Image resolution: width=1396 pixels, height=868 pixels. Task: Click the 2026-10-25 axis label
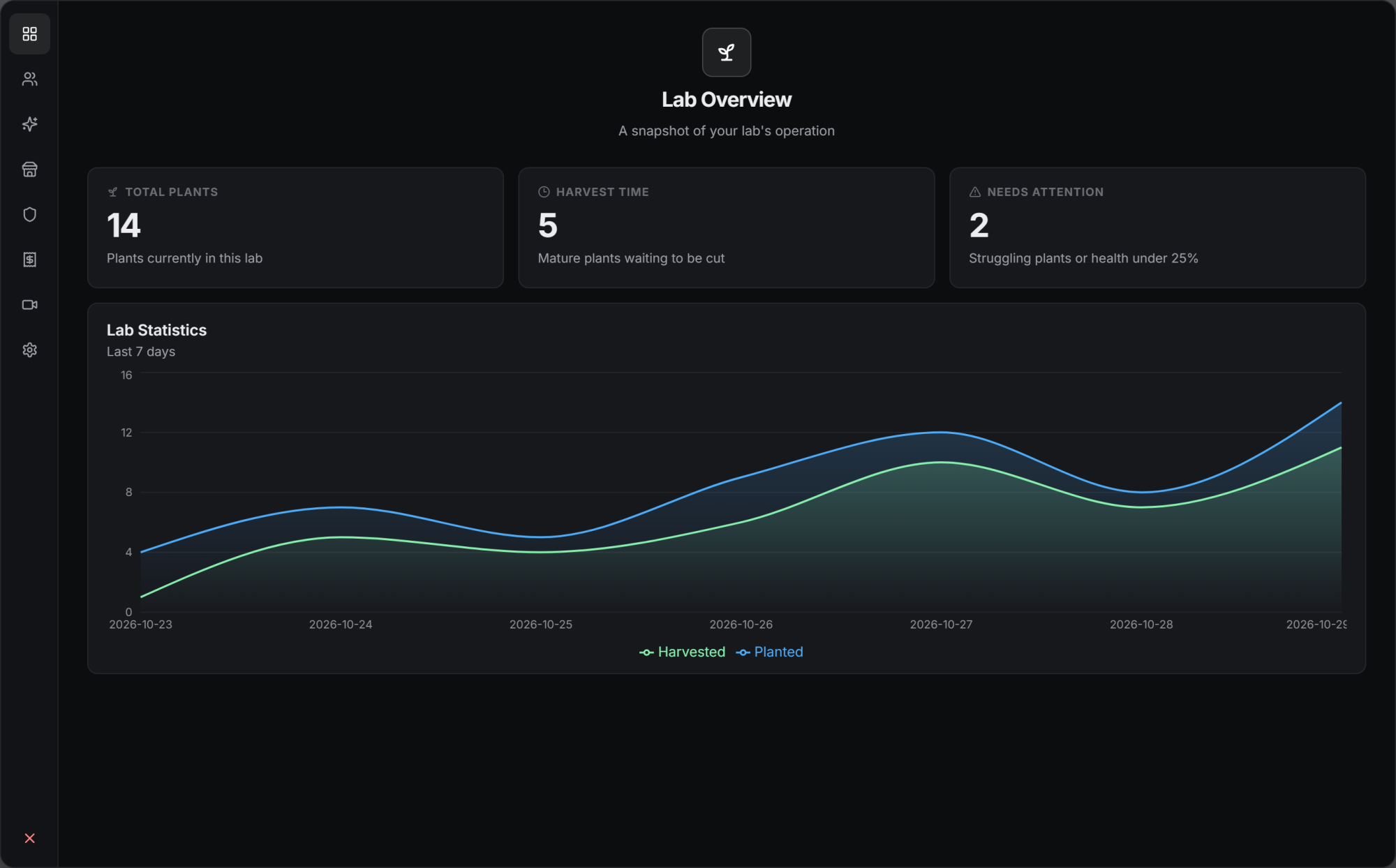541,624
